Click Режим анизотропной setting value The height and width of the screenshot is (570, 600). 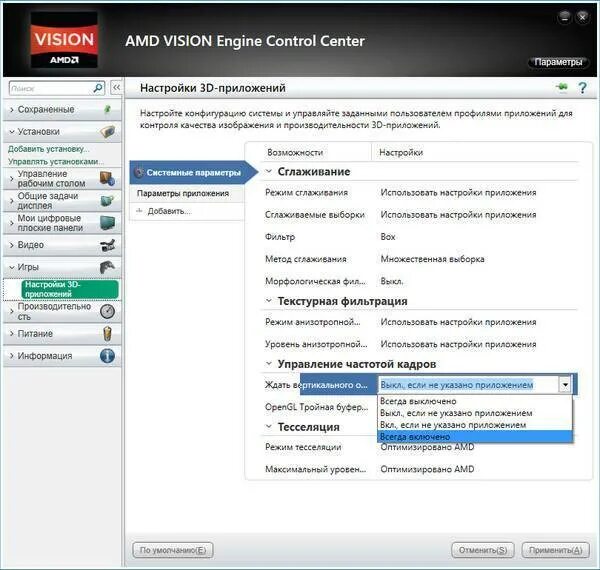point(458,322)
